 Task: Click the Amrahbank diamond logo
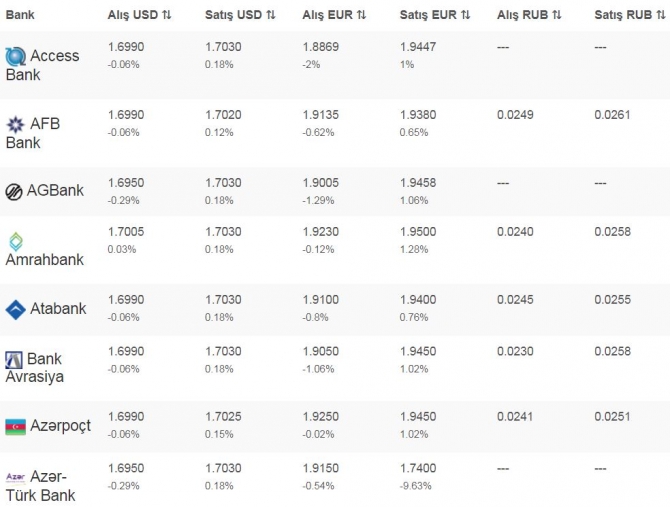click(15, 241)
